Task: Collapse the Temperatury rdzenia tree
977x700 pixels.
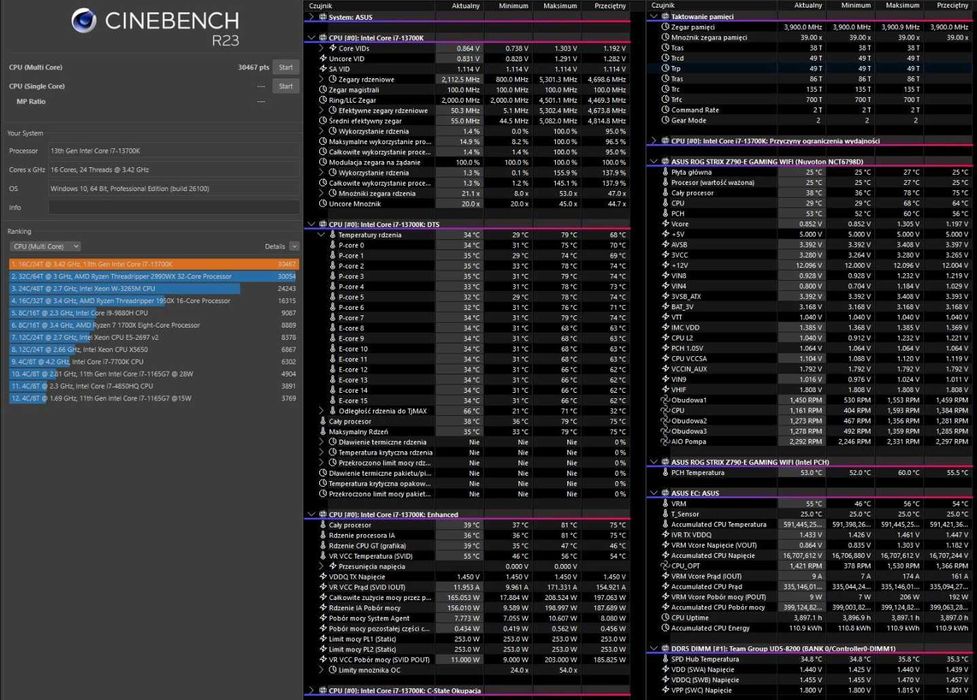Action: [322, 235]
